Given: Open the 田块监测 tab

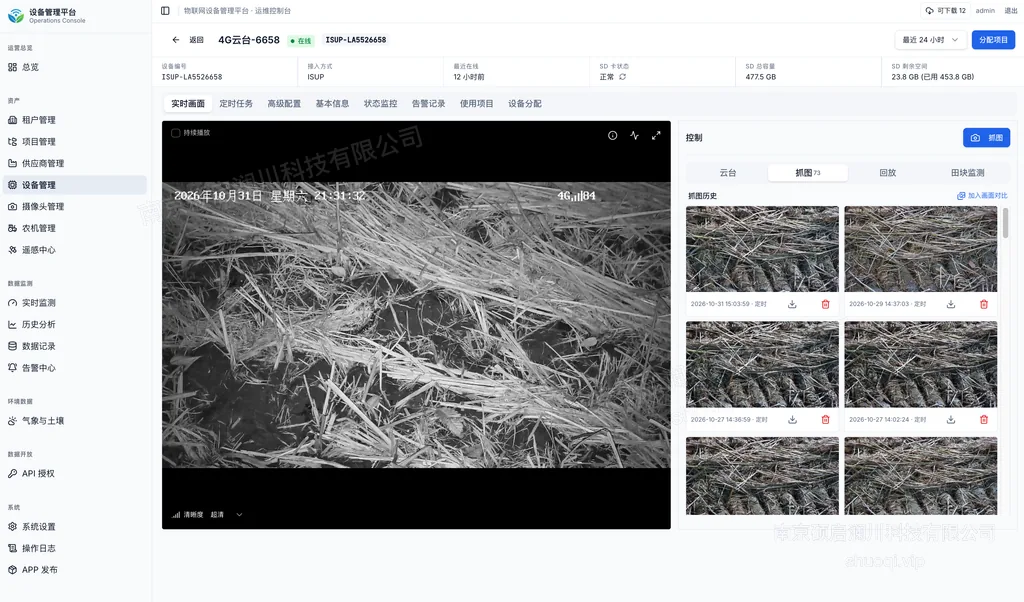Looking at the screenshot, I should point(967,173).
